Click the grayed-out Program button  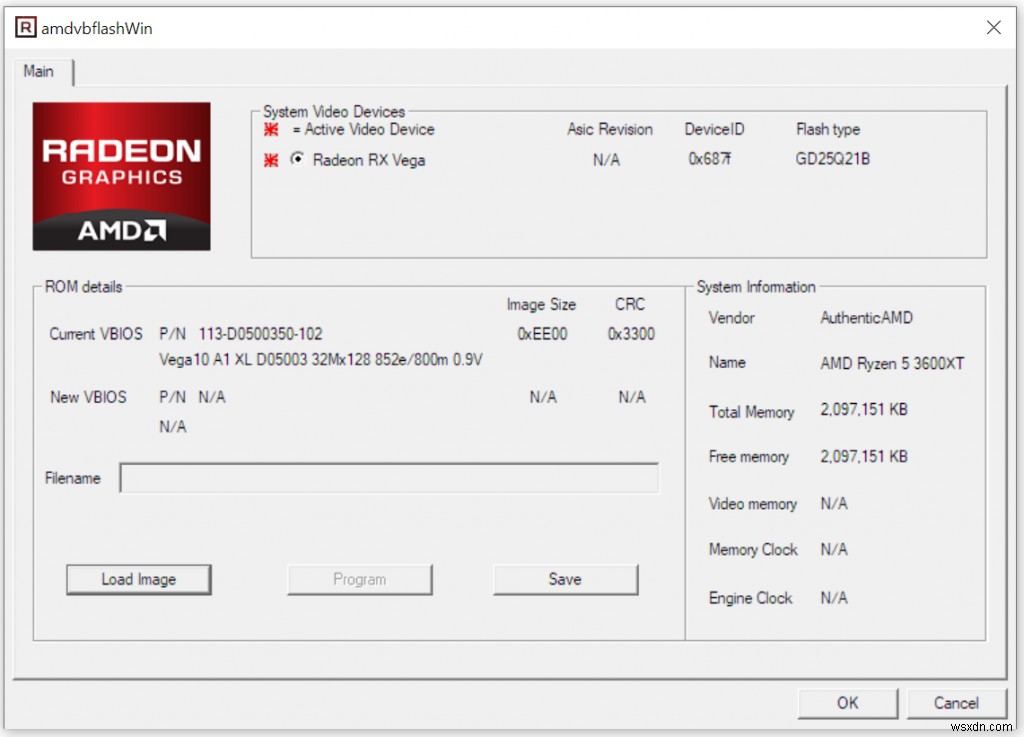[359, 579]
